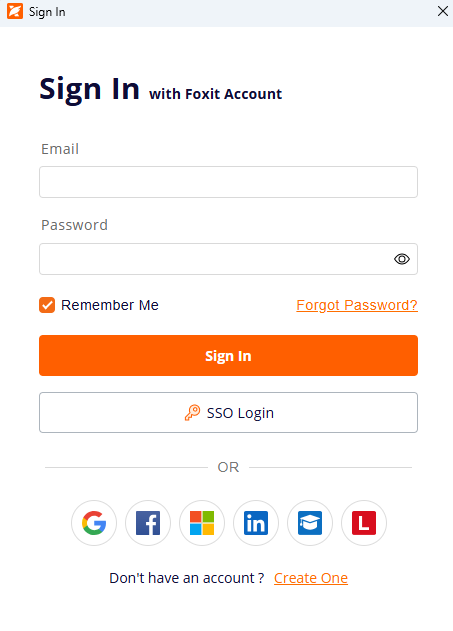Screen dimensions: 453x631
Task: Click the Email field label
Action: (60, 149)
